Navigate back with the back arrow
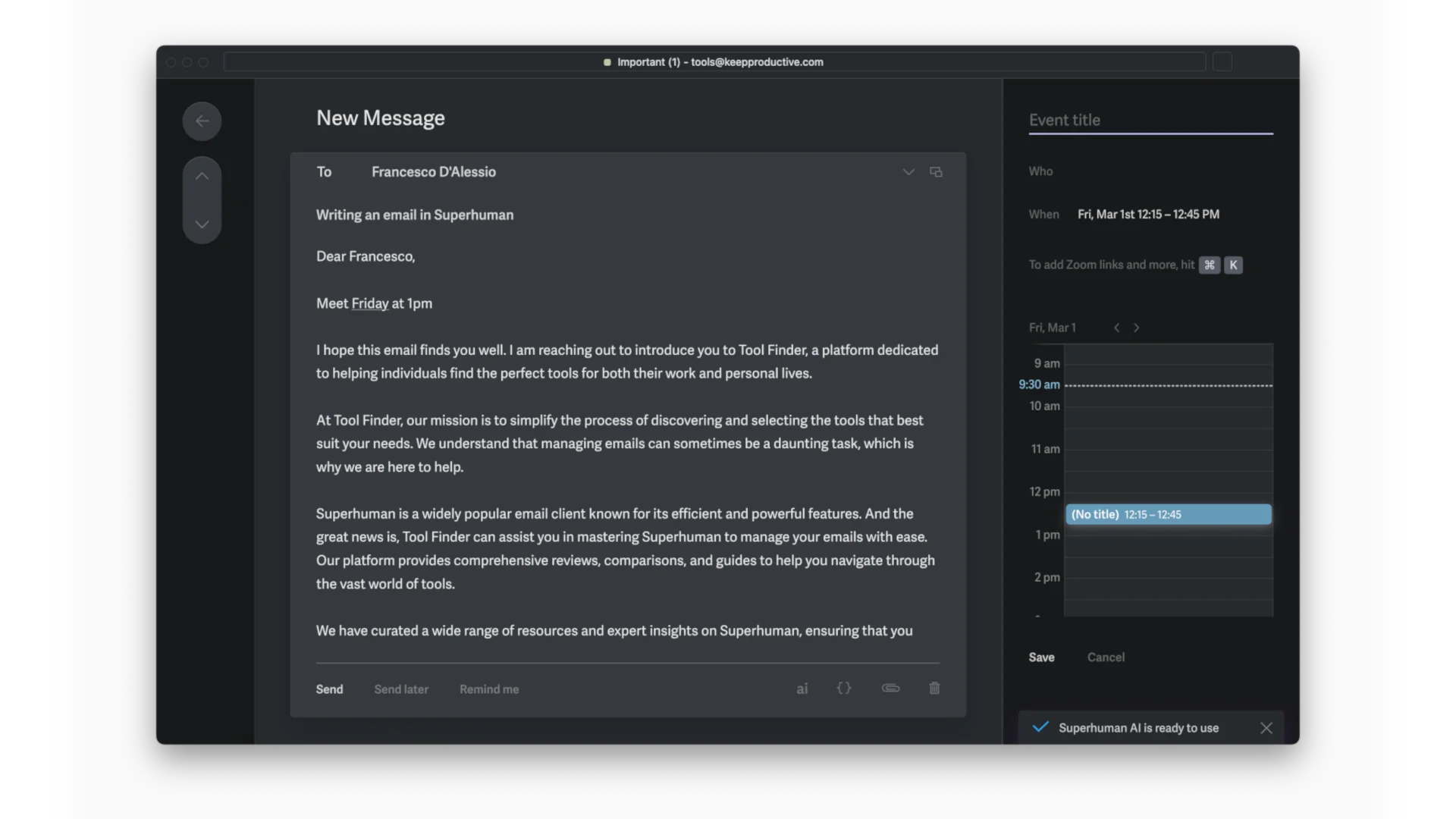Image resolution: width=1456 pixels, height=819 pixels. click(x=202, y=121)
